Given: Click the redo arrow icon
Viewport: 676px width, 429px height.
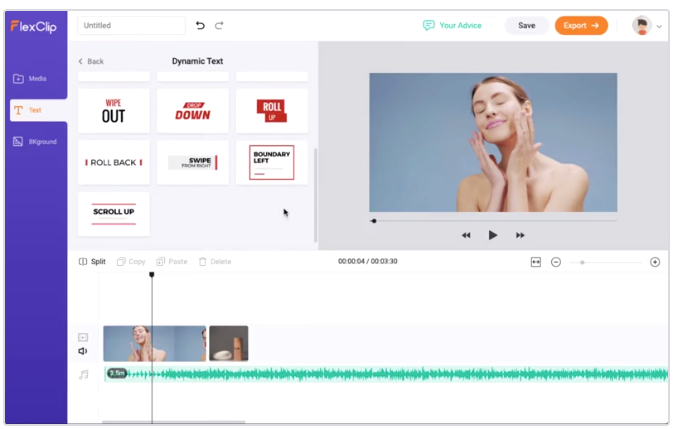Looking at the screenshot, I should (219, 25).
